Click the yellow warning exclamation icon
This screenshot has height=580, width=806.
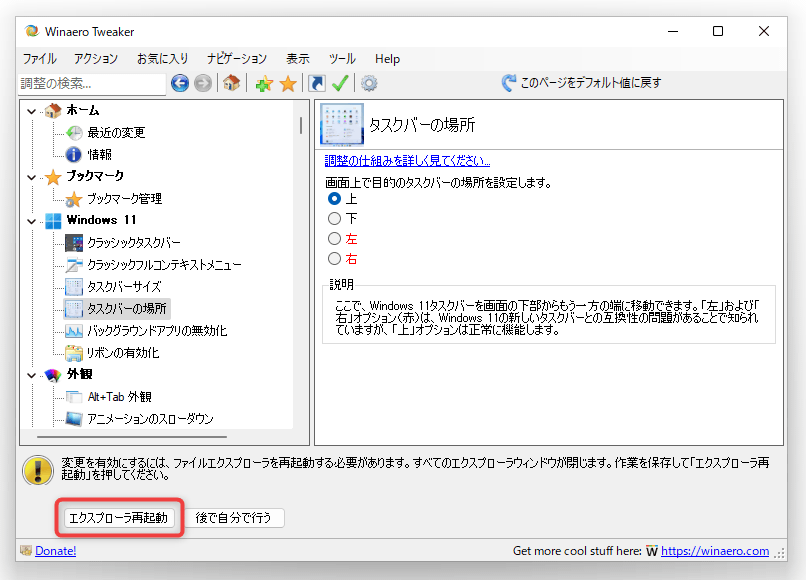38,470
